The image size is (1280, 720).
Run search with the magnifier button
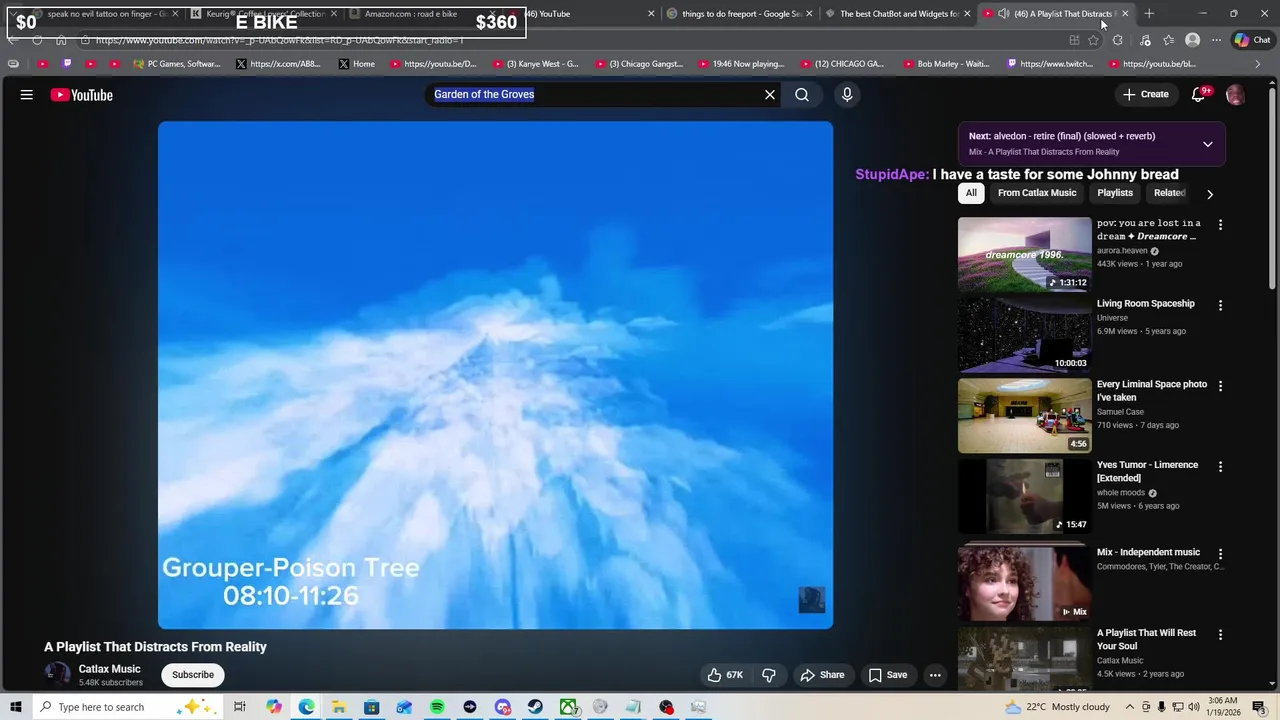[802, 94]
